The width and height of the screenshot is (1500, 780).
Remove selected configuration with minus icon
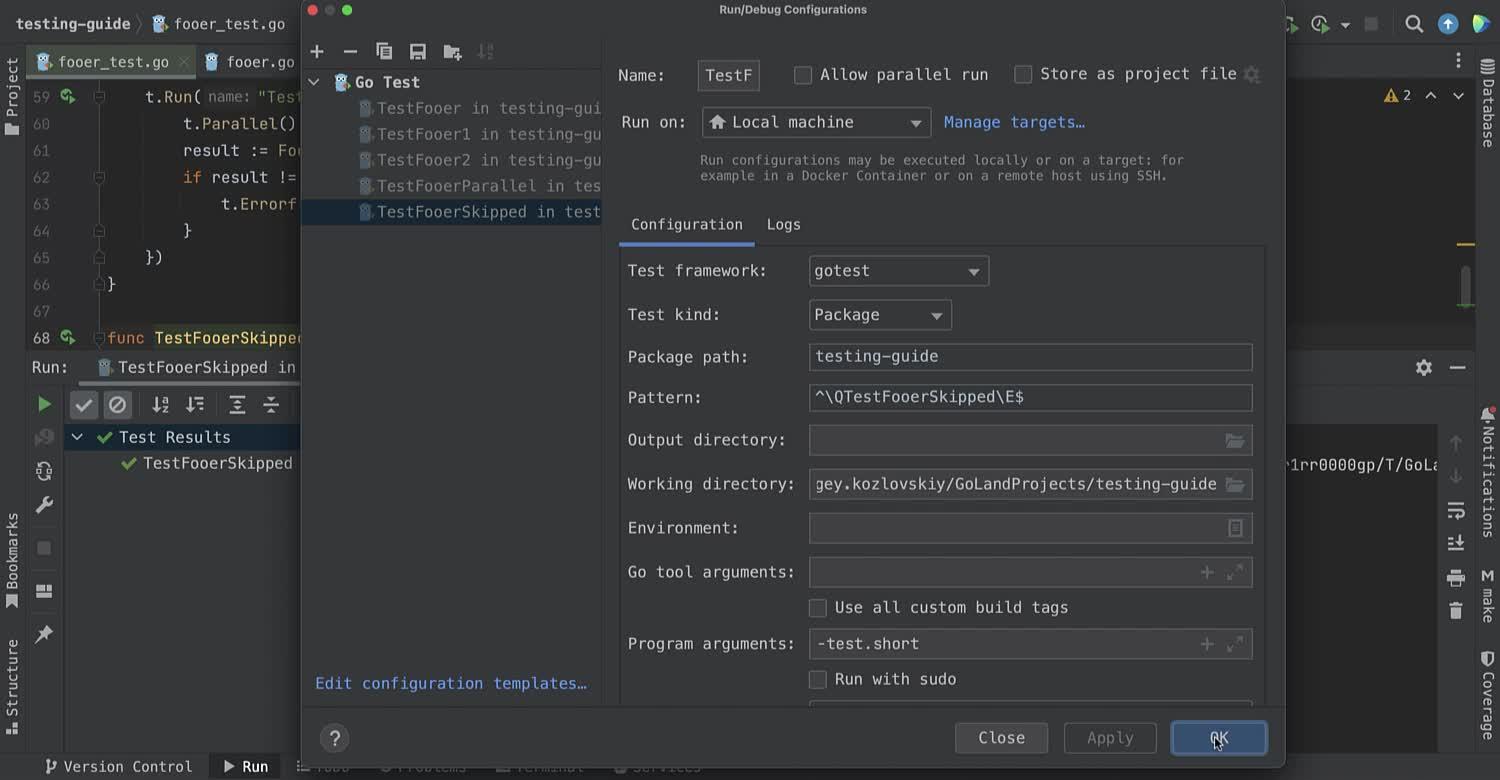click(350, 52)
